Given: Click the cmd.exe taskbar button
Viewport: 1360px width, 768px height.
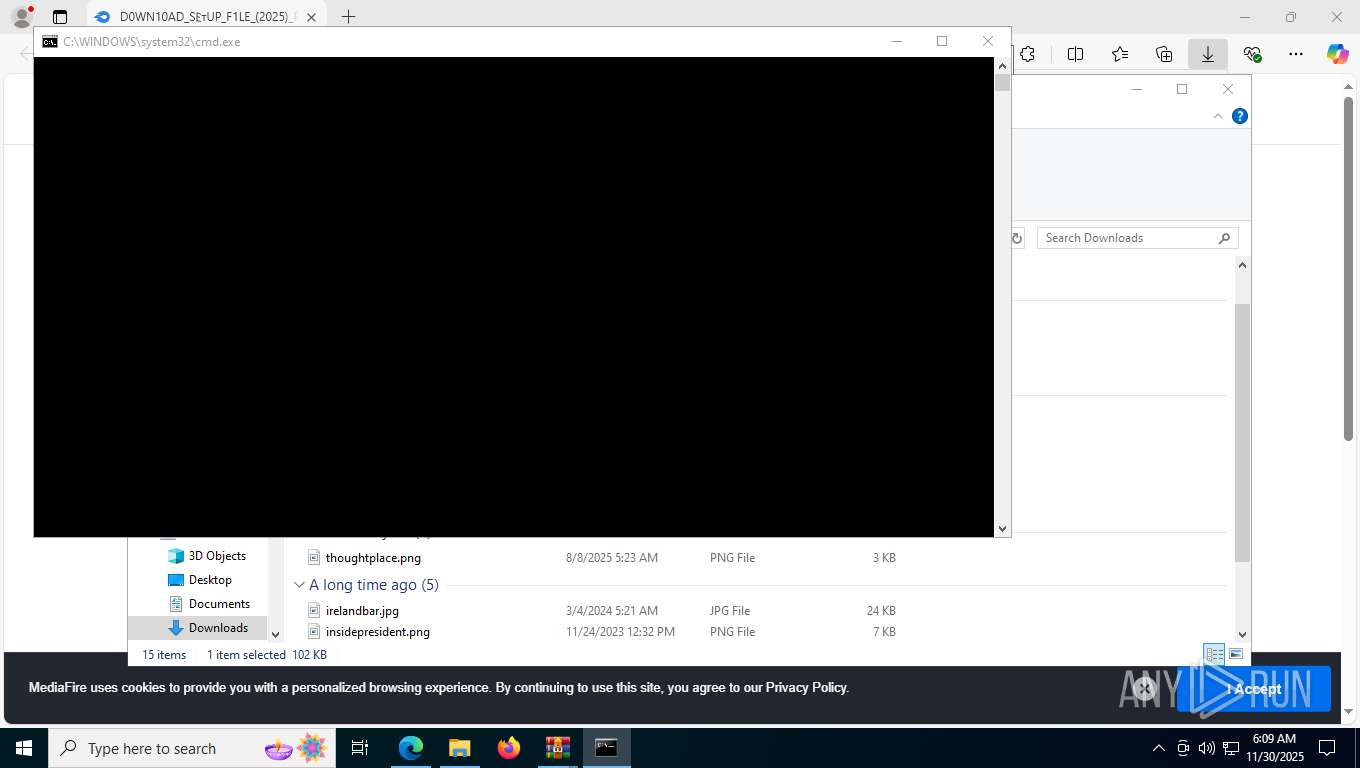Looking at the screenshot, I should [x=606, y=748].
